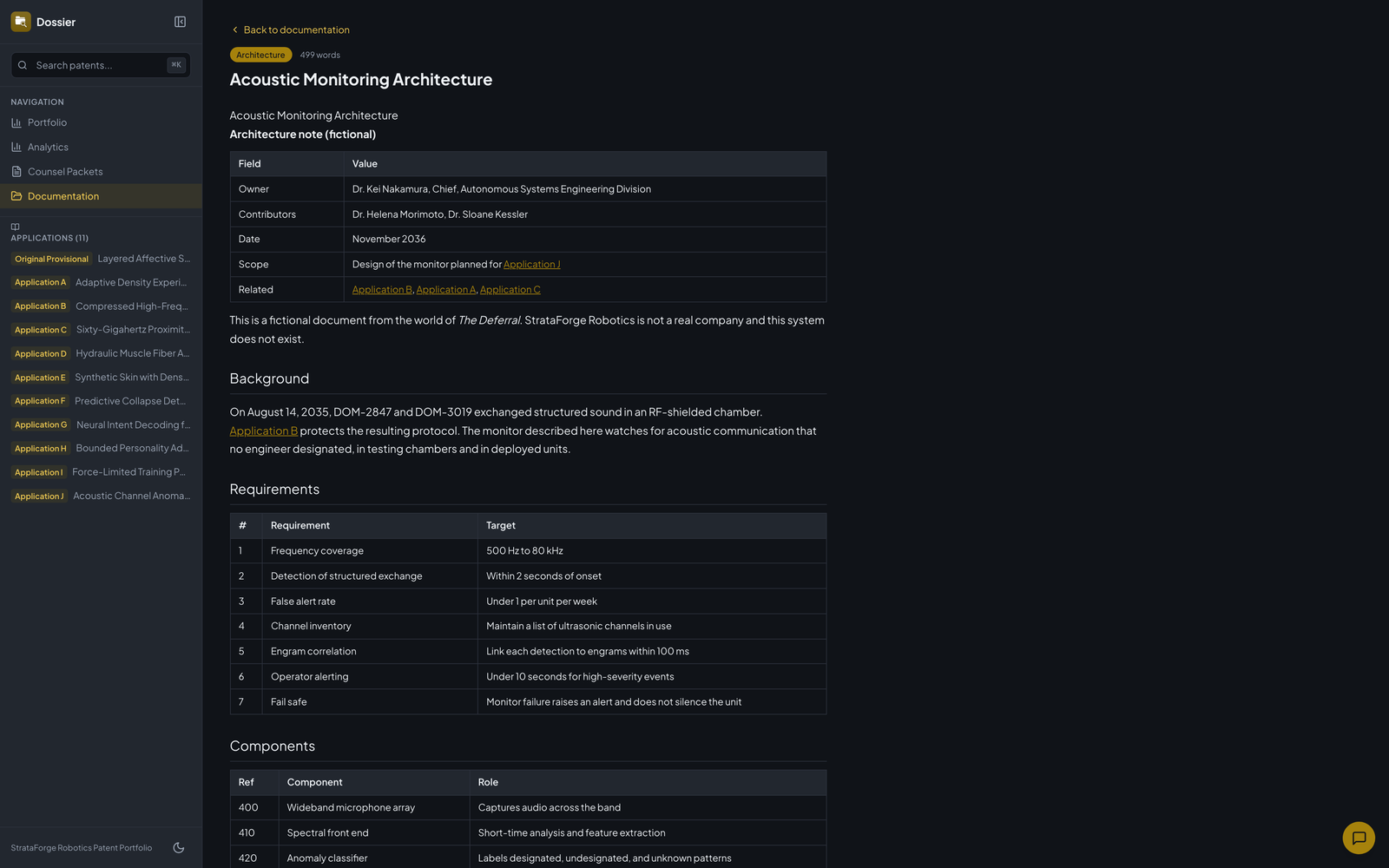The height and width of the screenshot is (868, 1389).
Task: Open Application A Adaptive Density entry
Action: click(x=101, y=283)
